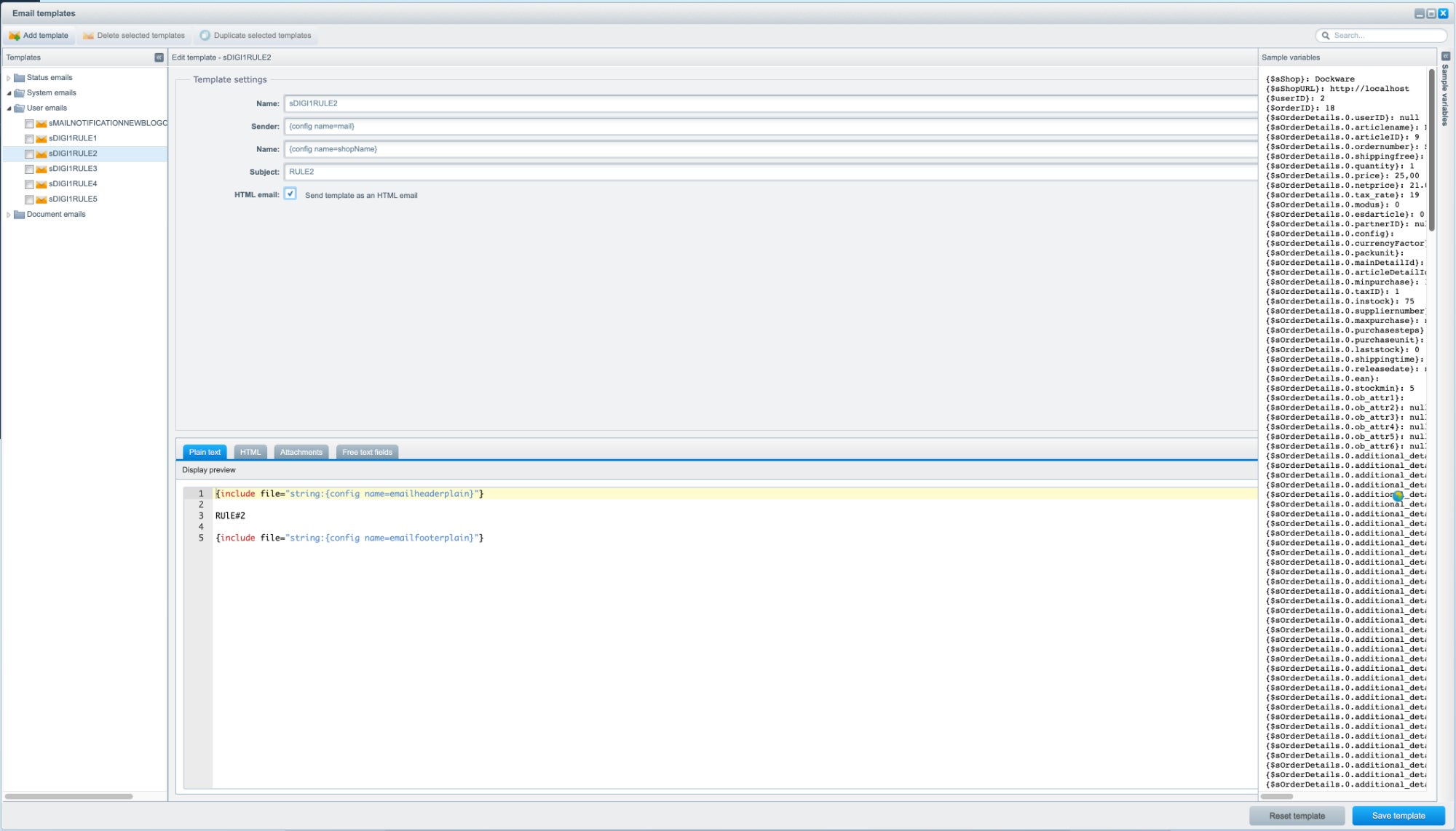Select the sDIGI1RULE5 tree item text
The width and height of the screenshot is (1456, 831).
click(73, 199)
